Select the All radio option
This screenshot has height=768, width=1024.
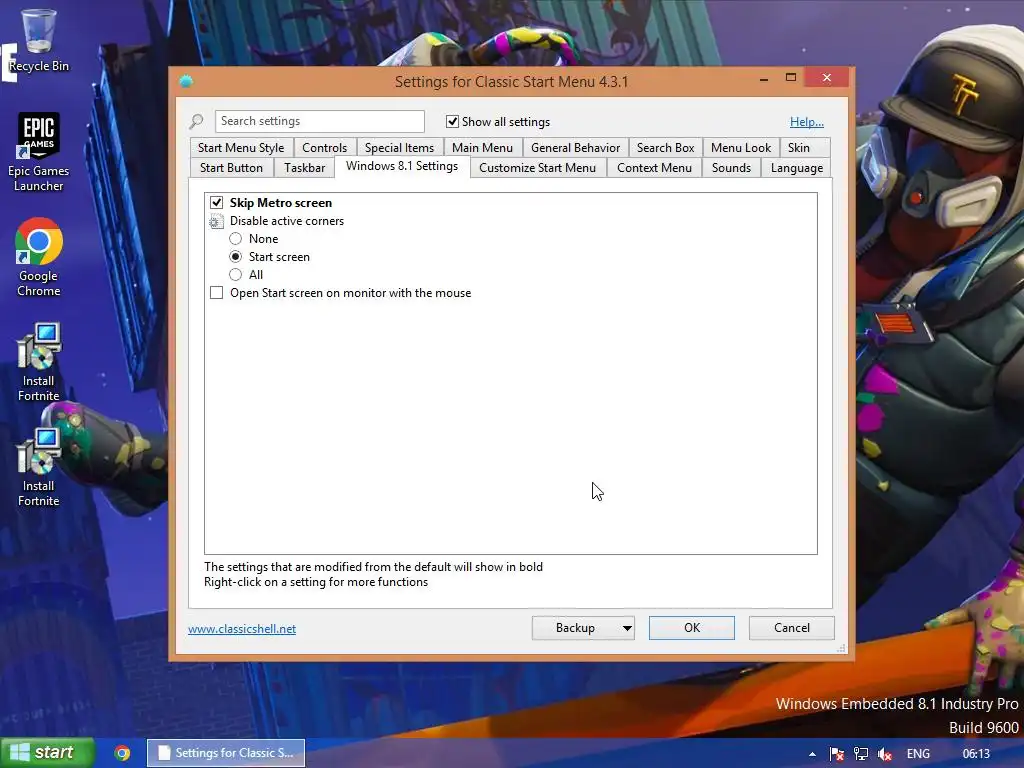click(236, 275)
